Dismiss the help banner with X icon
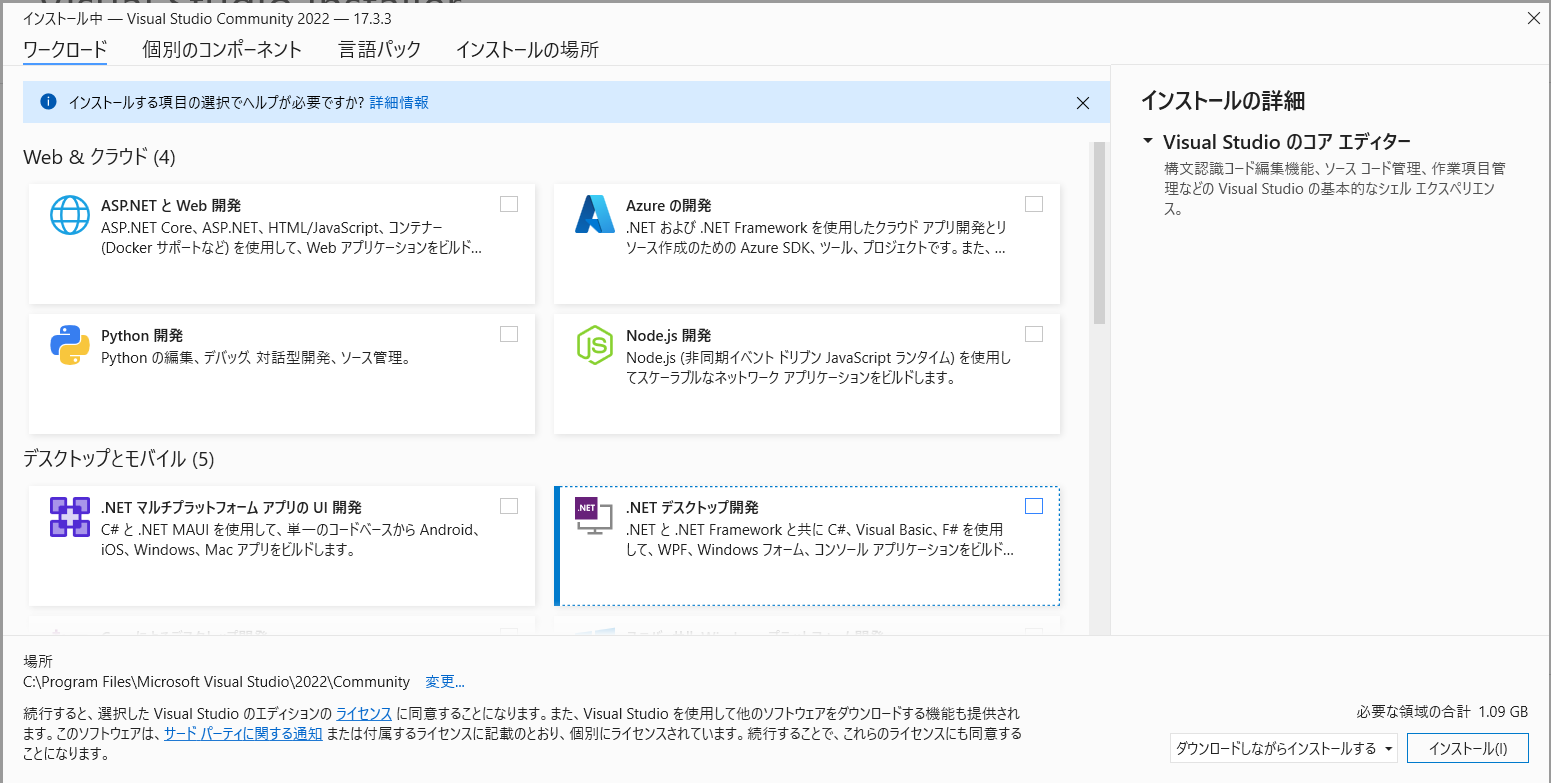This screenshot has width=1551, height=783. [1082, 102]
